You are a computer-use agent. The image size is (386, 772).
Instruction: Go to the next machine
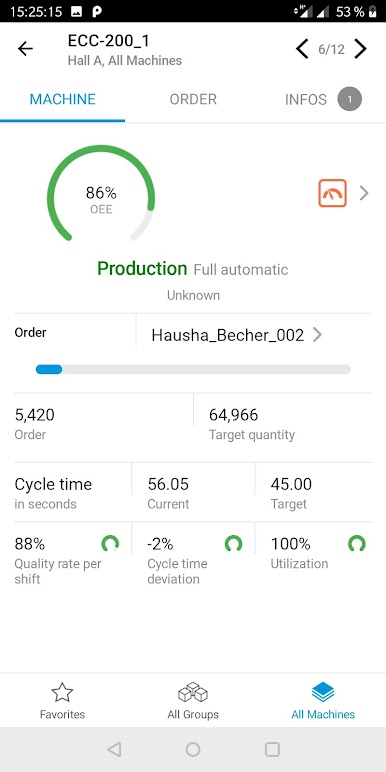[360, 49]
